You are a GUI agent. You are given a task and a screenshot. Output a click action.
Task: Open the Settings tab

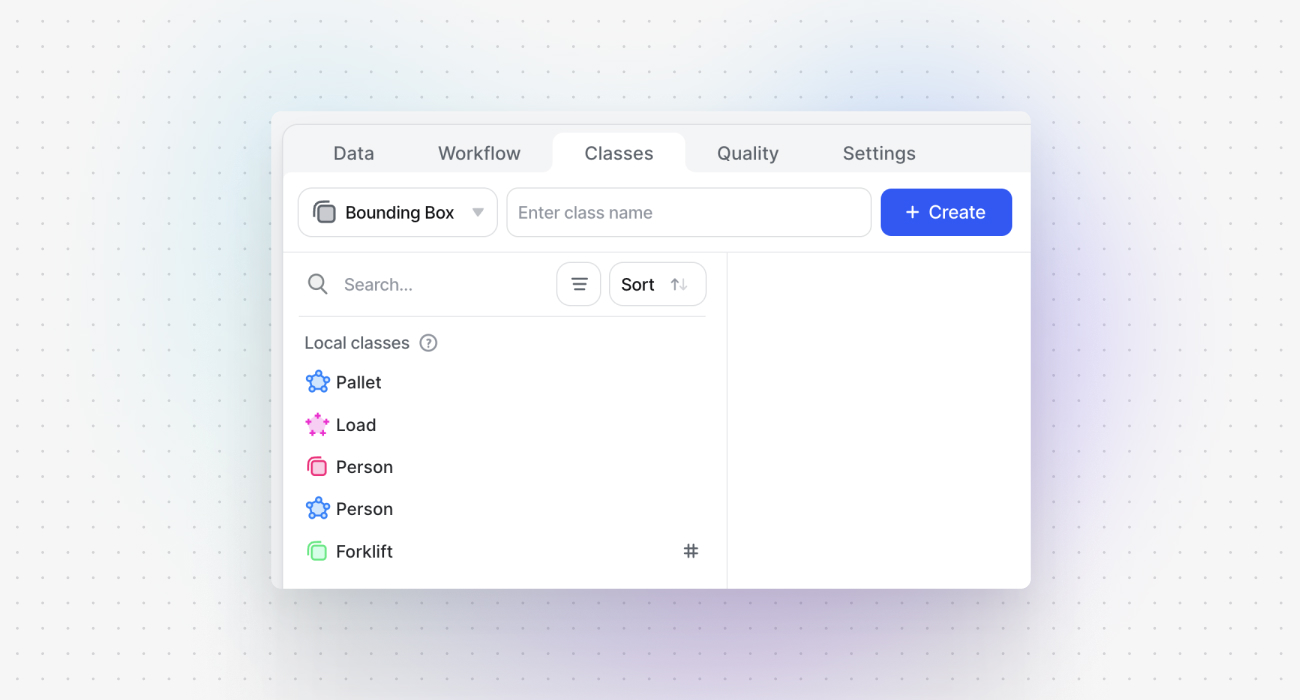[879, 153]
